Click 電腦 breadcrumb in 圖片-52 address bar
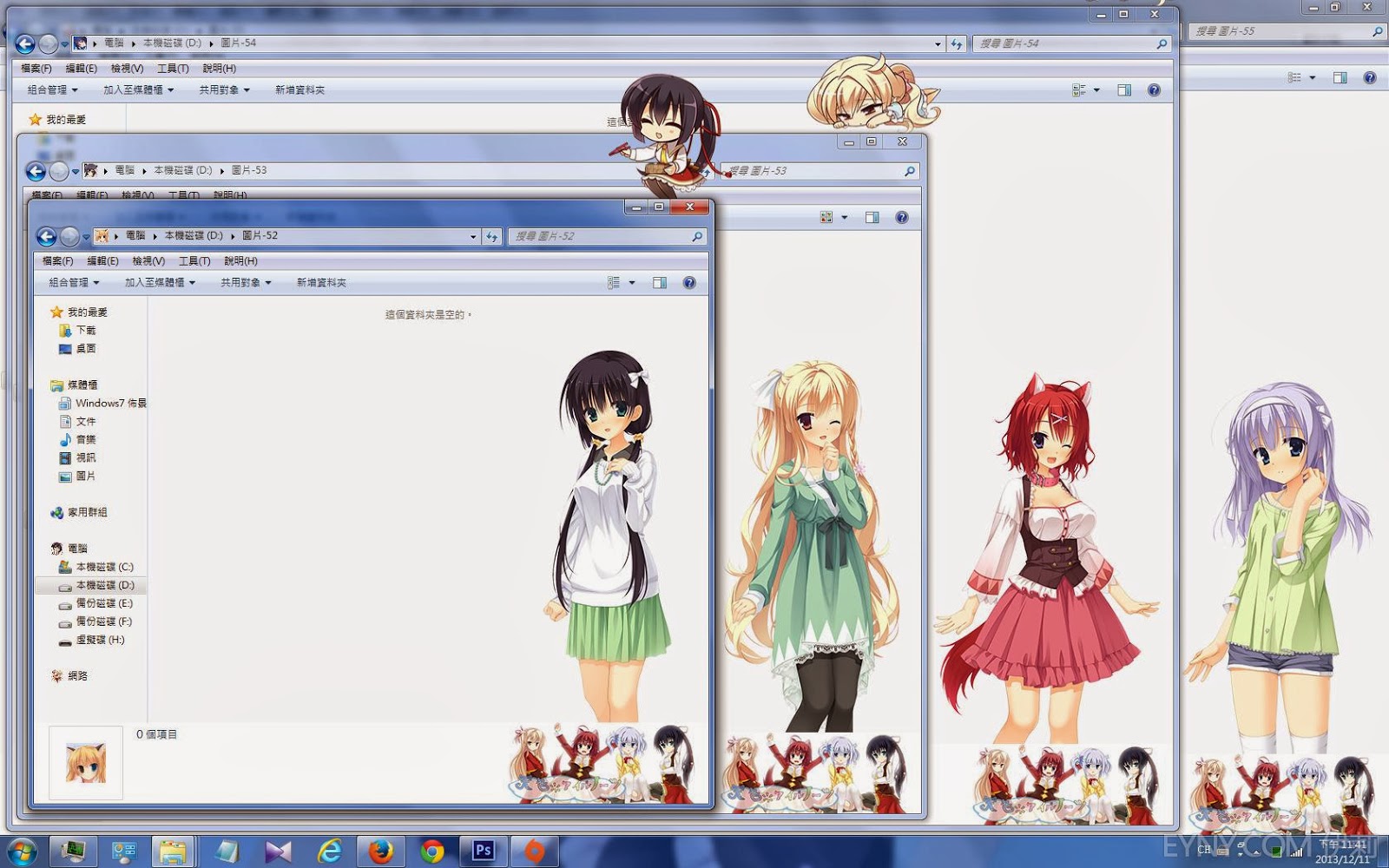The height and width of the screenshot is (868, 1389). (135, 235)
